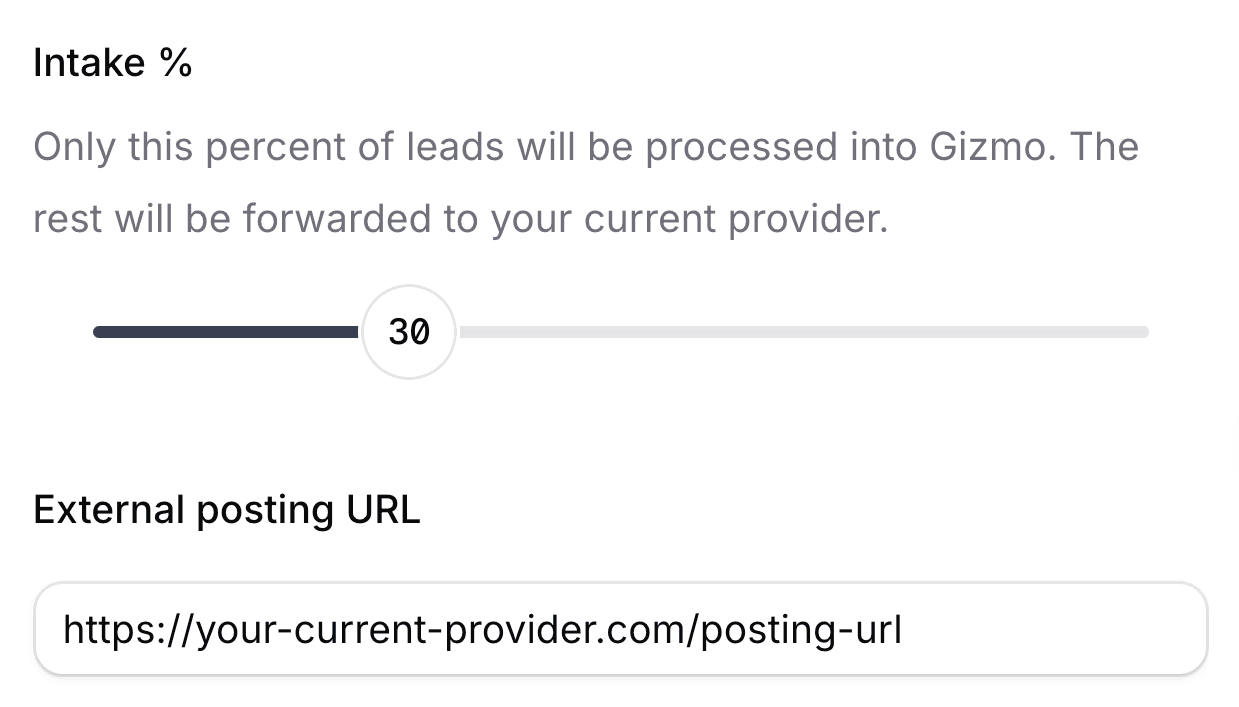Click the percent sign in Intake %
Image resolution: width=1239 pixels, height=707 pixels.
point(177,62)
